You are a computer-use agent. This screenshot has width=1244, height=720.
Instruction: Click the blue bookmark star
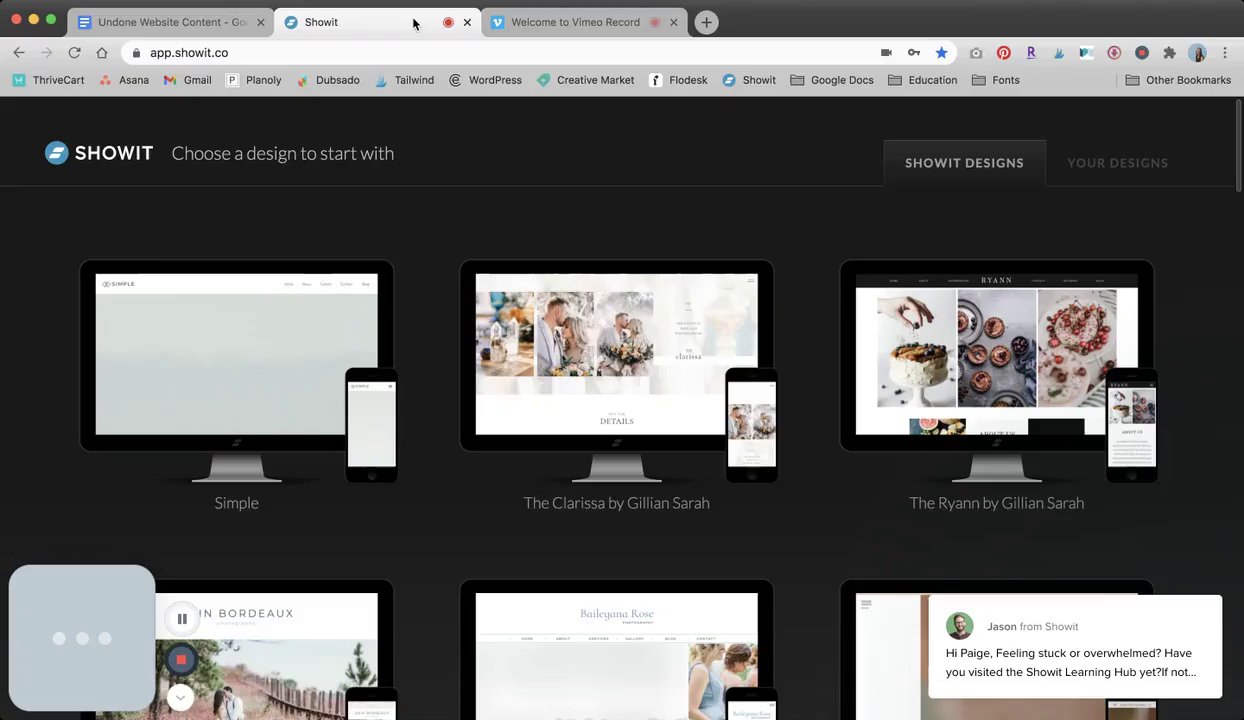[941, 53]
